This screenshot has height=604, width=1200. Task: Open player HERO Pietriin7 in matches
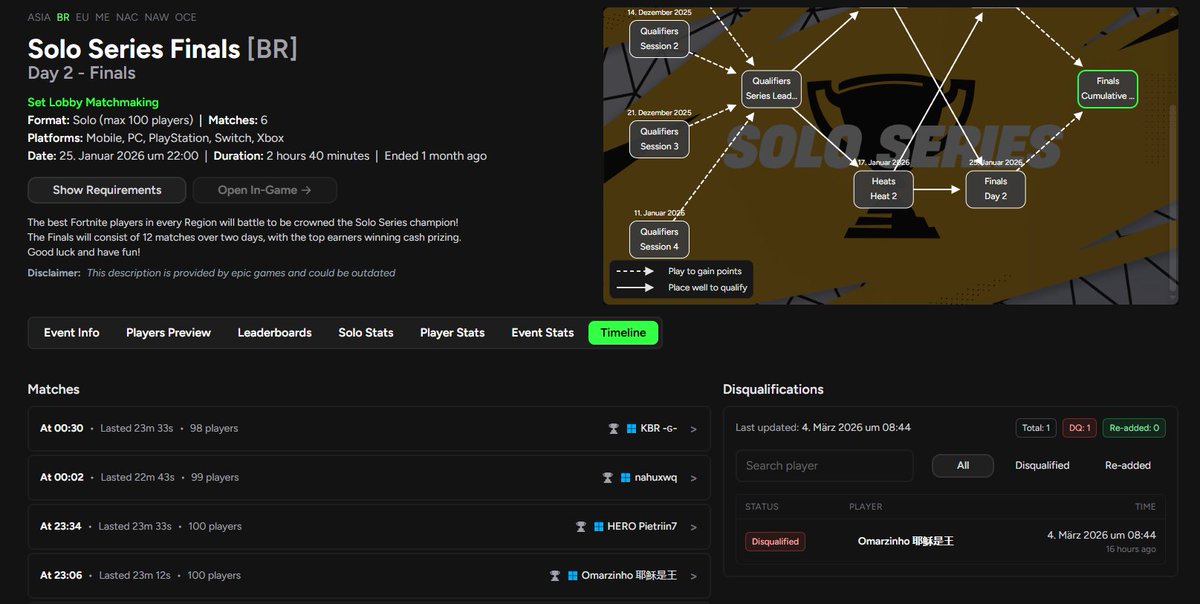coord(642,526)
